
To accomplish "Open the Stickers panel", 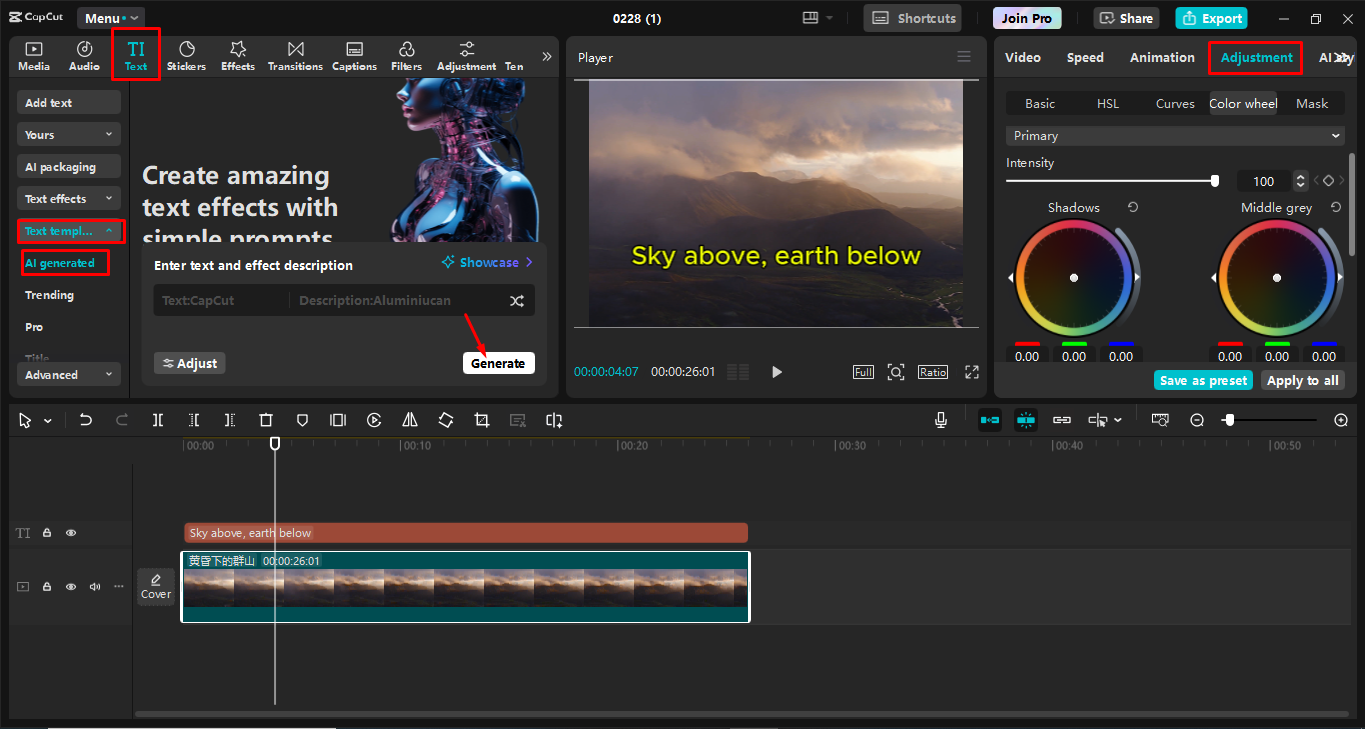I will coord(187,55).
